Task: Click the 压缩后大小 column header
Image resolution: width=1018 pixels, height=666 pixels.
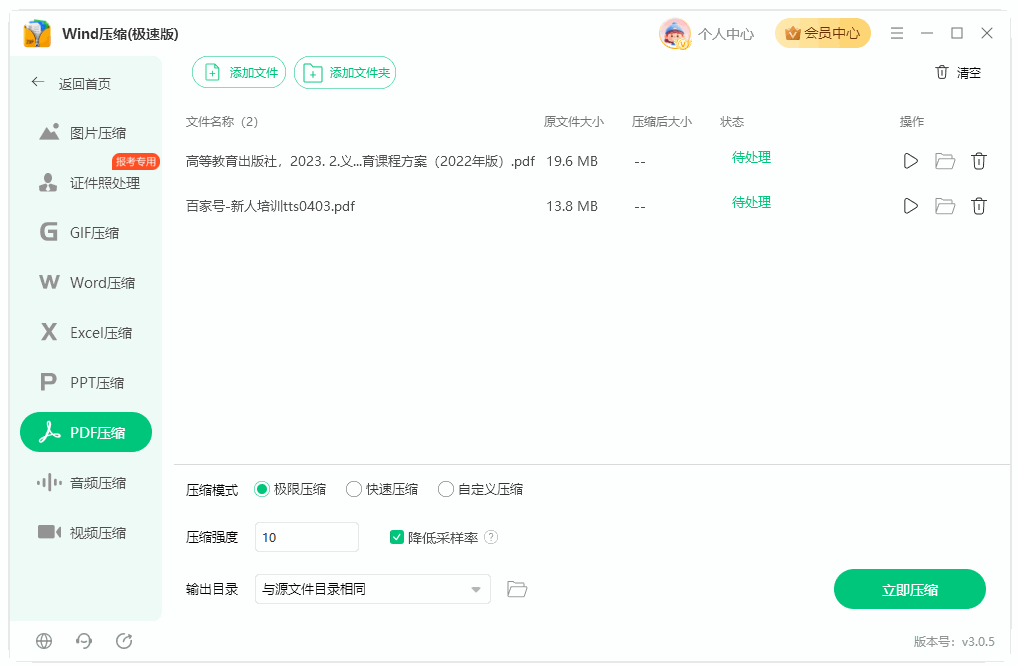Action: 662,122
